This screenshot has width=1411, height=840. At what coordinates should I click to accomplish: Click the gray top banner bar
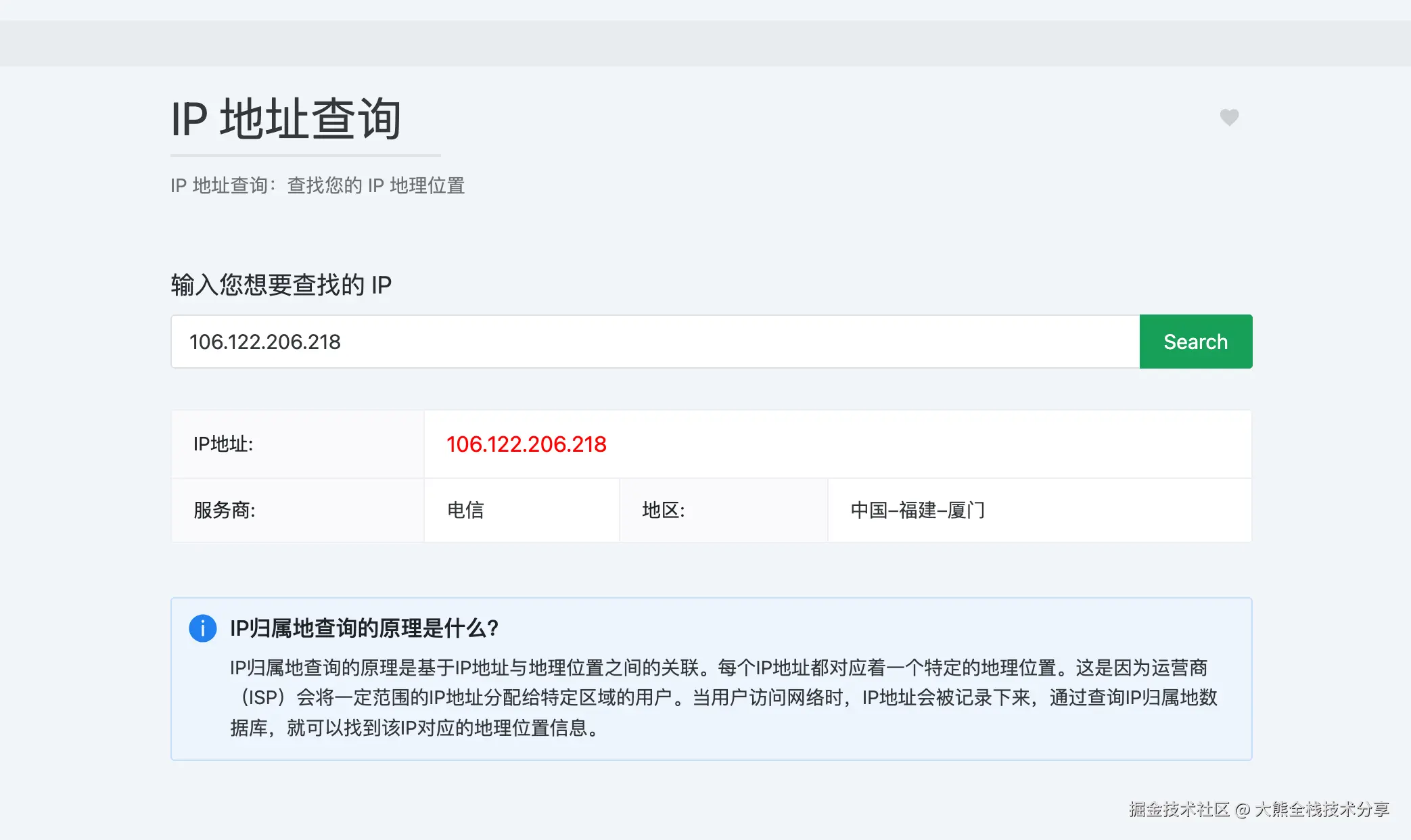[705, 43]
